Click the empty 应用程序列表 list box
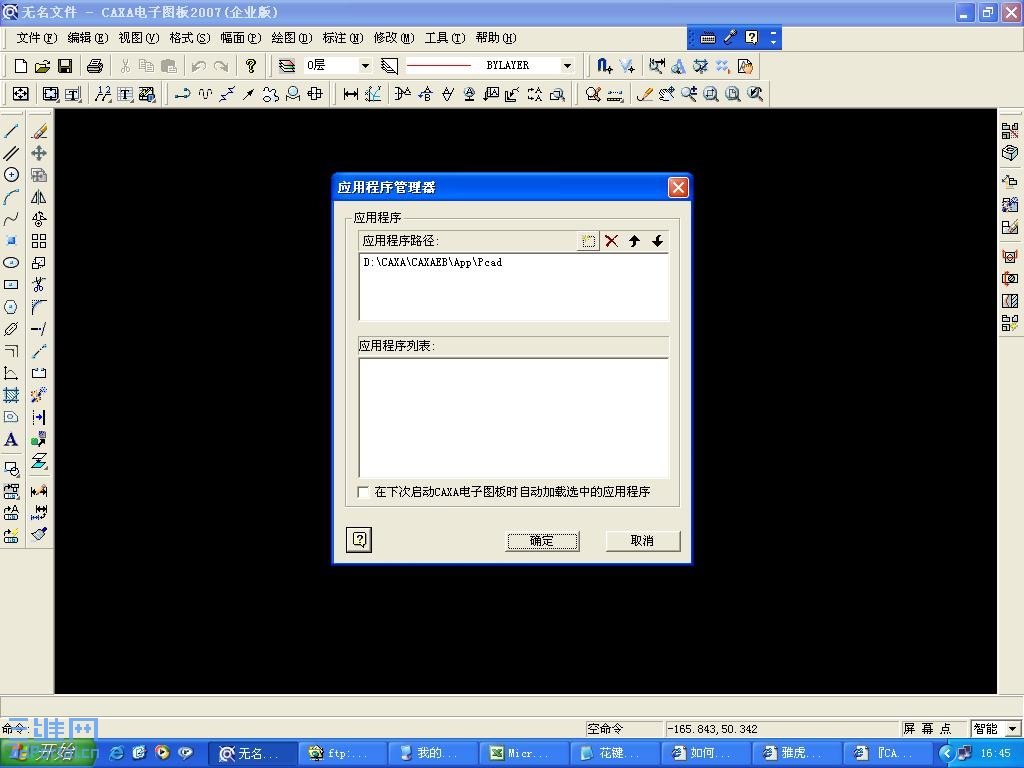 (x=514, y=418)
